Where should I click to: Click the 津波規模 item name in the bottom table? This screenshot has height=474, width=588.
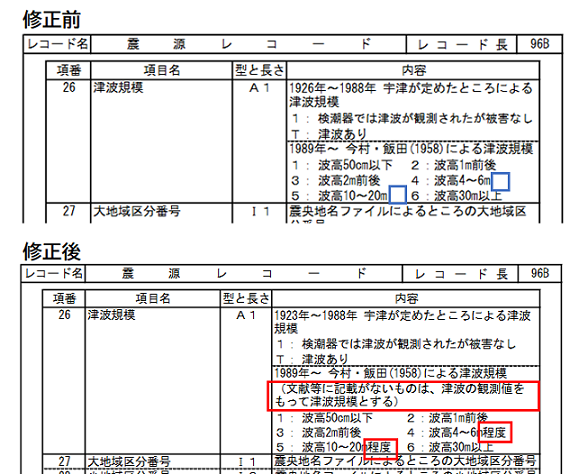[111, 315]
